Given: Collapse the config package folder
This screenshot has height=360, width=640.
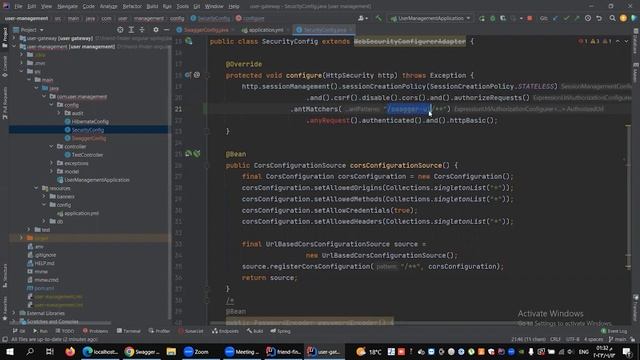Looking at the screenshot, I should click(x=51, y=105).
